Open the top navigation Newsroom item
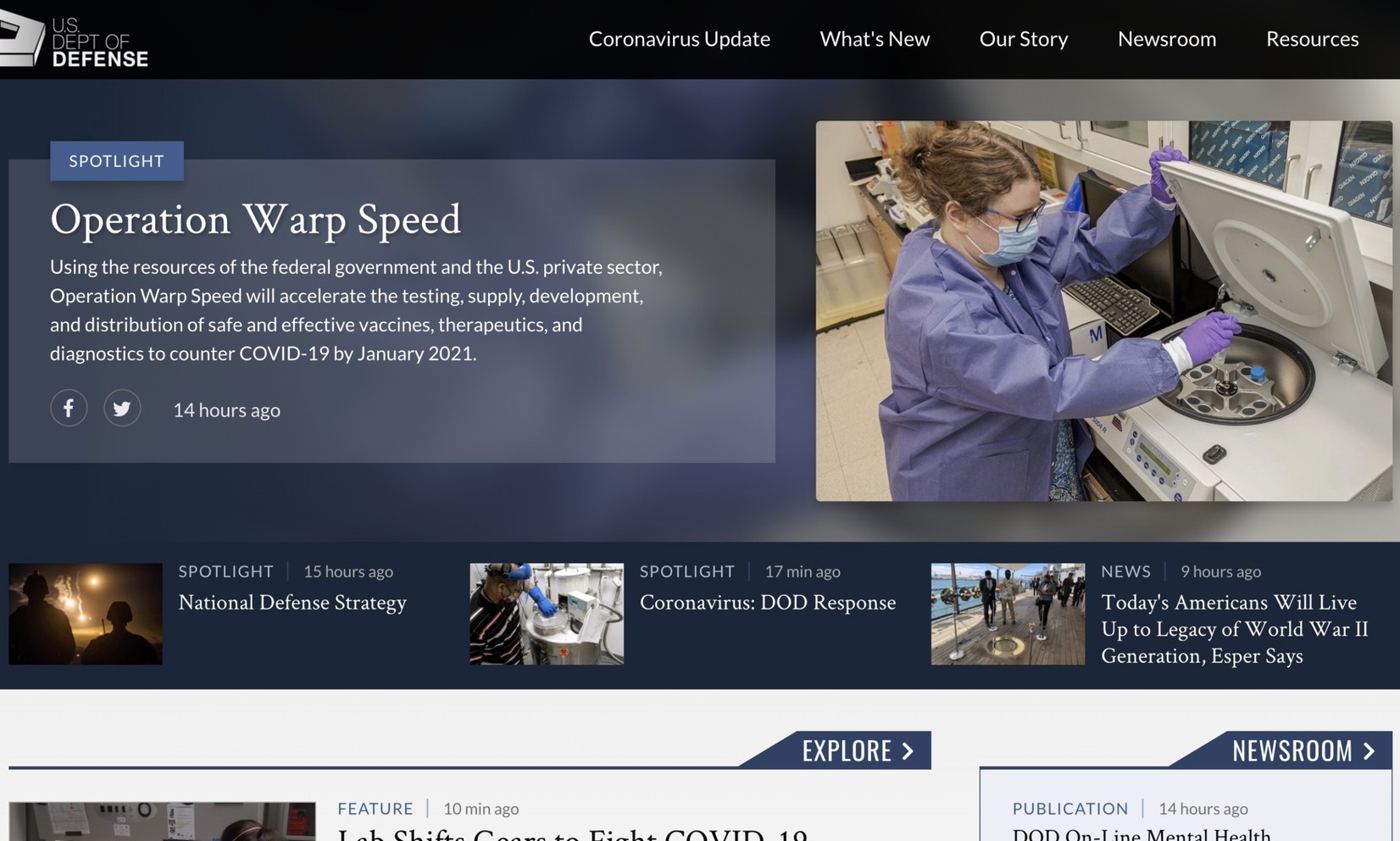1400x841 pixels. tap(1167, 39)
